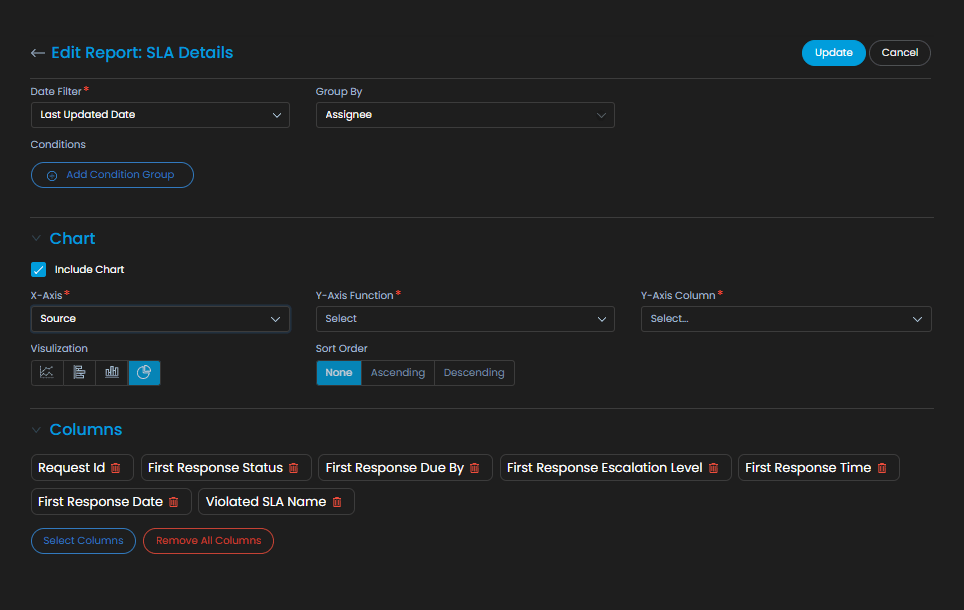Open the Y-Axis Column dropdown
This screenshot has width=964, height=610.
(x=786, y=319)
